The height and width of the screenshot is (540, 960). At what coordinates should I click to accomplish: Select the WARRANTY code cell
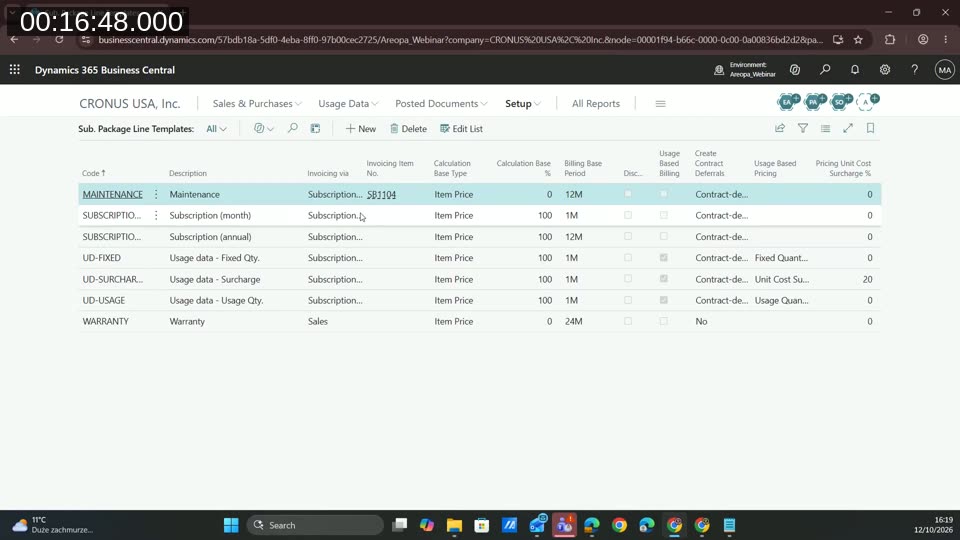tap(106, 321)
